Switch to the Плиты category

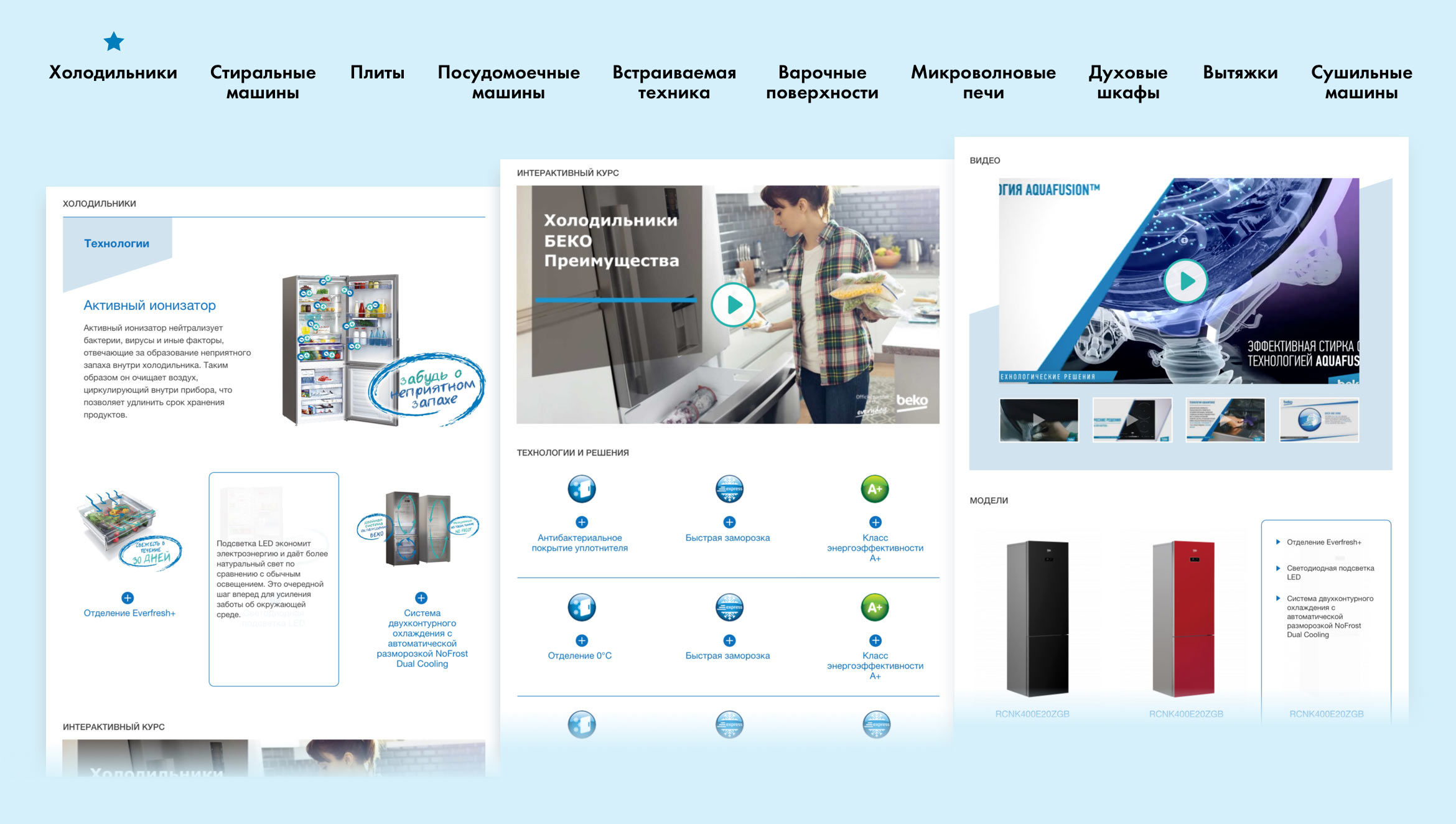coord(377,73)
